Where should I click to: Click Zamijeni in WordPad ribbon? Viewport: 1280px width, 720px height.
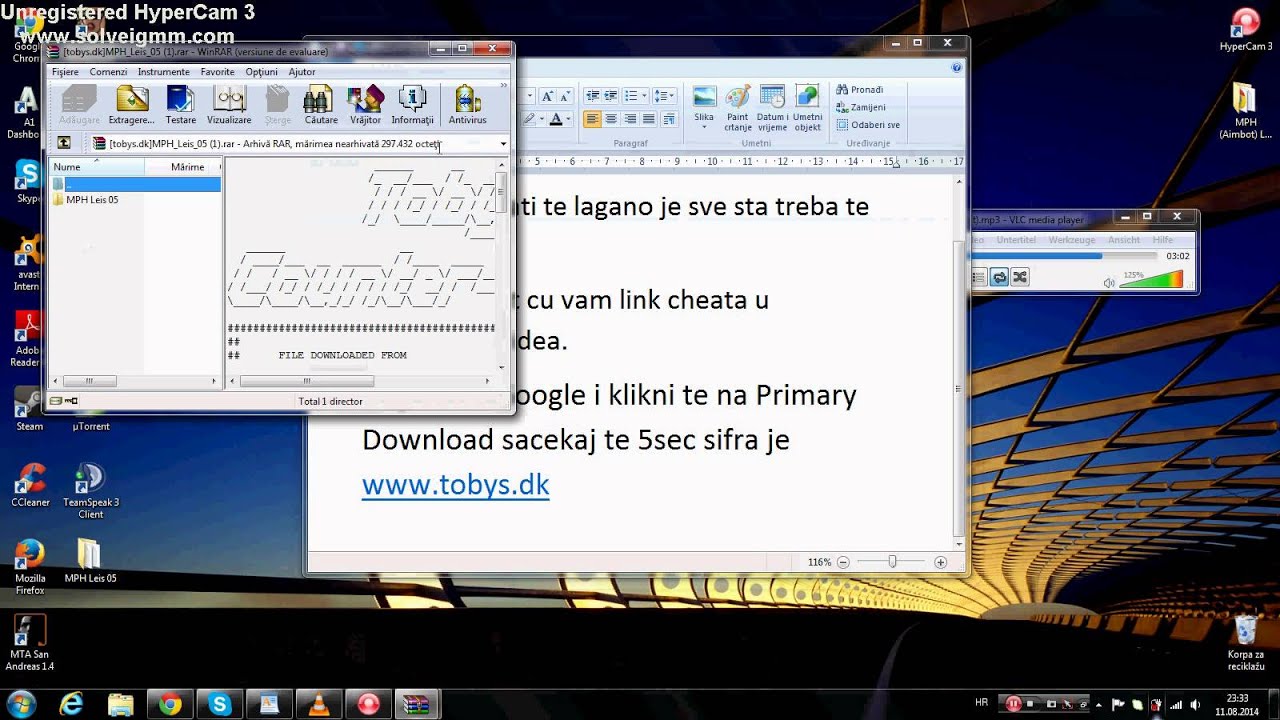(860, 107)
